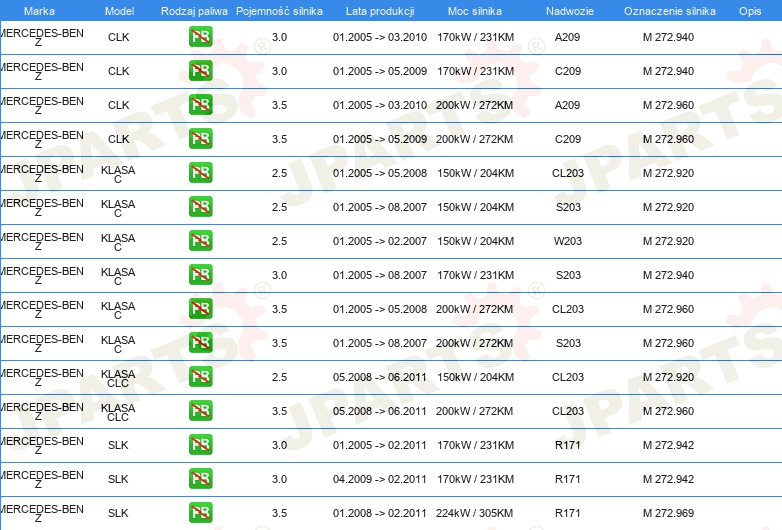Screen dimensions: 782x530
Task: Click the fuel icon for KLASA CLC 2.5
Action: point(200,377)
